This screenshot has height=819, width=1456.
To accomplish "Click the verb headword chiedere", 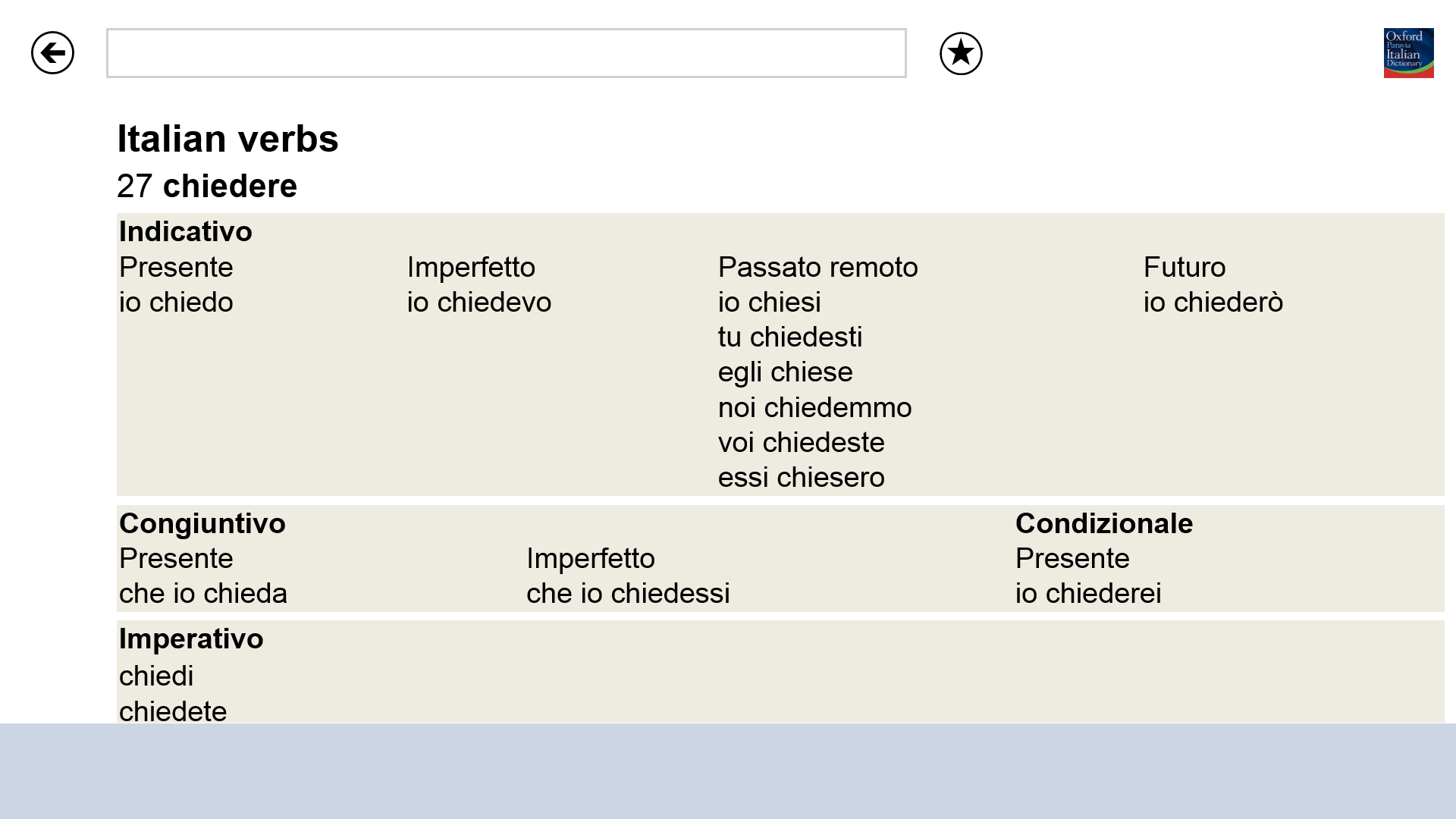I will click(x=230, y=186).
